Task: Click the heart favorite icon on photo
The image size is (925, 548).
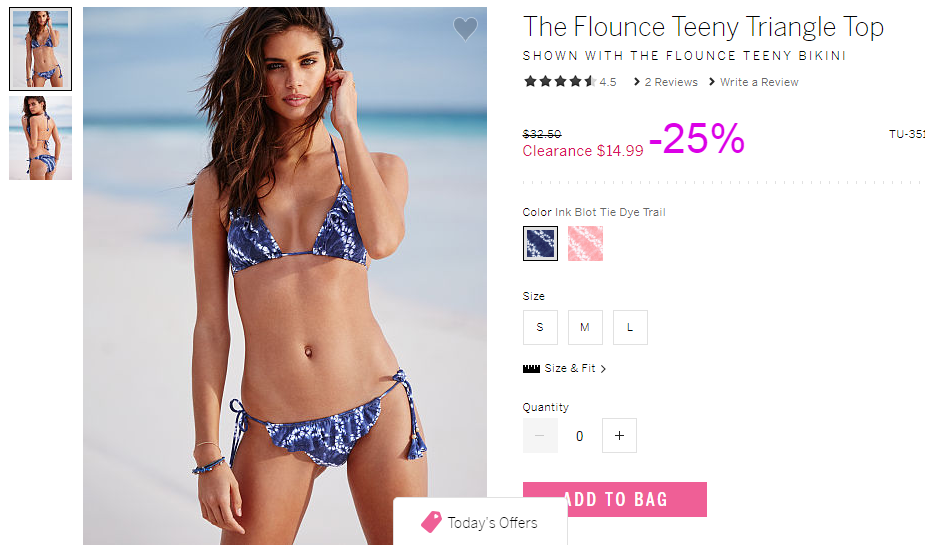Action: pos(465,28)
